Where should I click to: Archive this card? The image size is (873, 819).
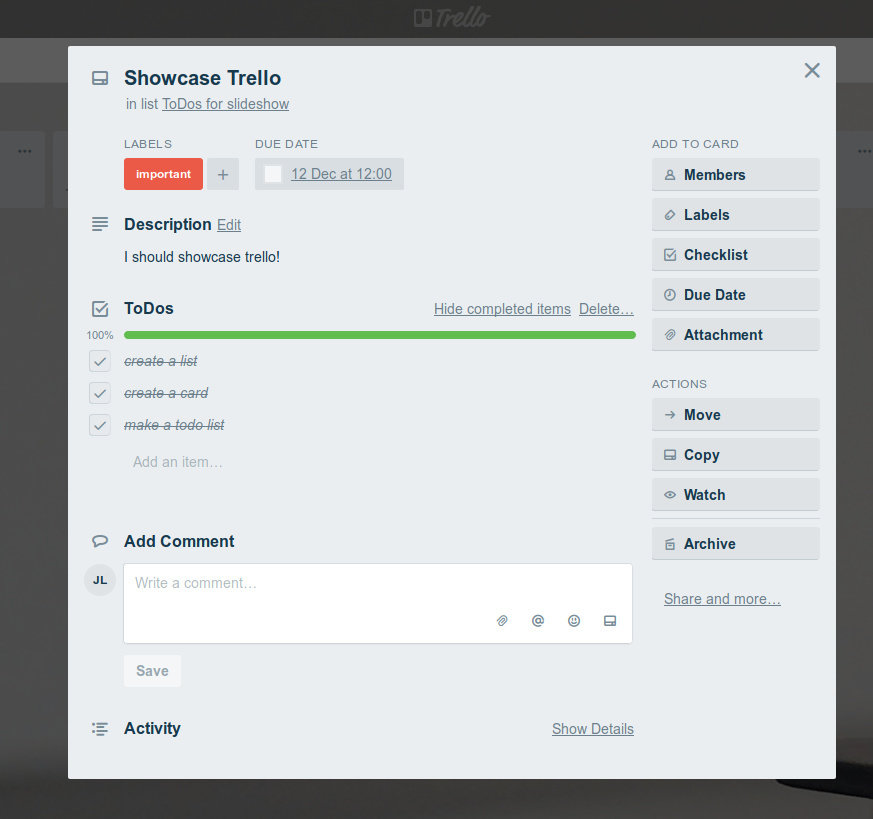[x=735, y=544]
